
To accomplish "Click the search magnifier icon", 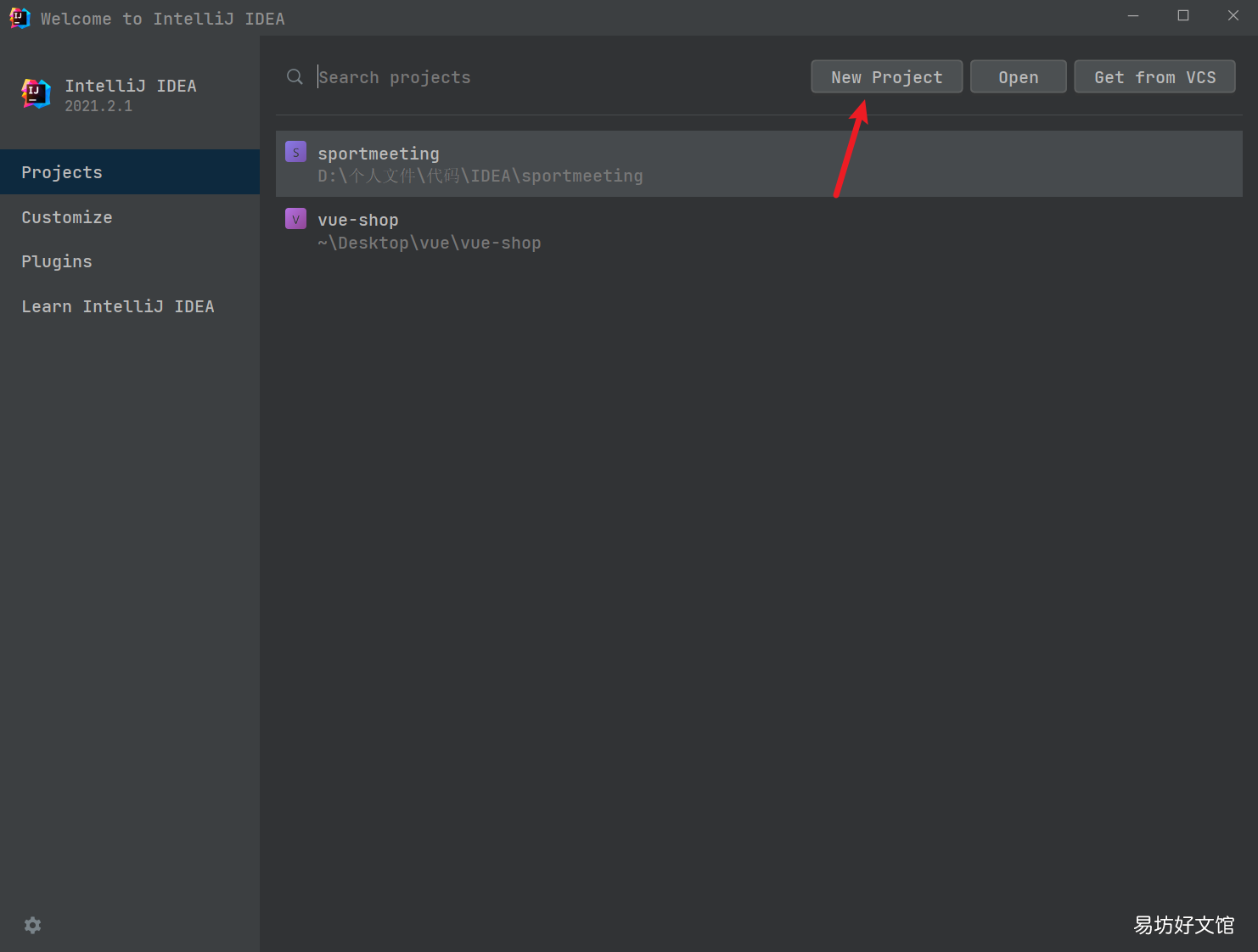I will coord(295,77).
